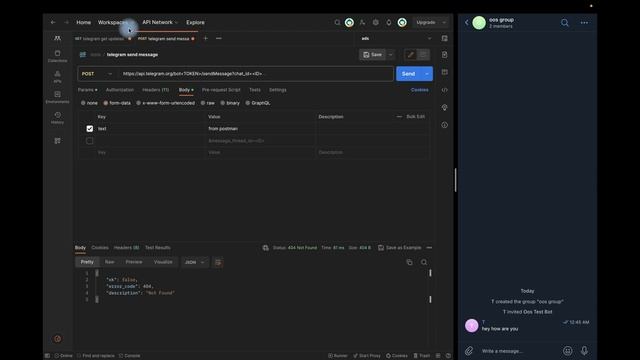
Task: Open emoji picker in Telegram
Action: pyautogui.click(x=567, y=351)
